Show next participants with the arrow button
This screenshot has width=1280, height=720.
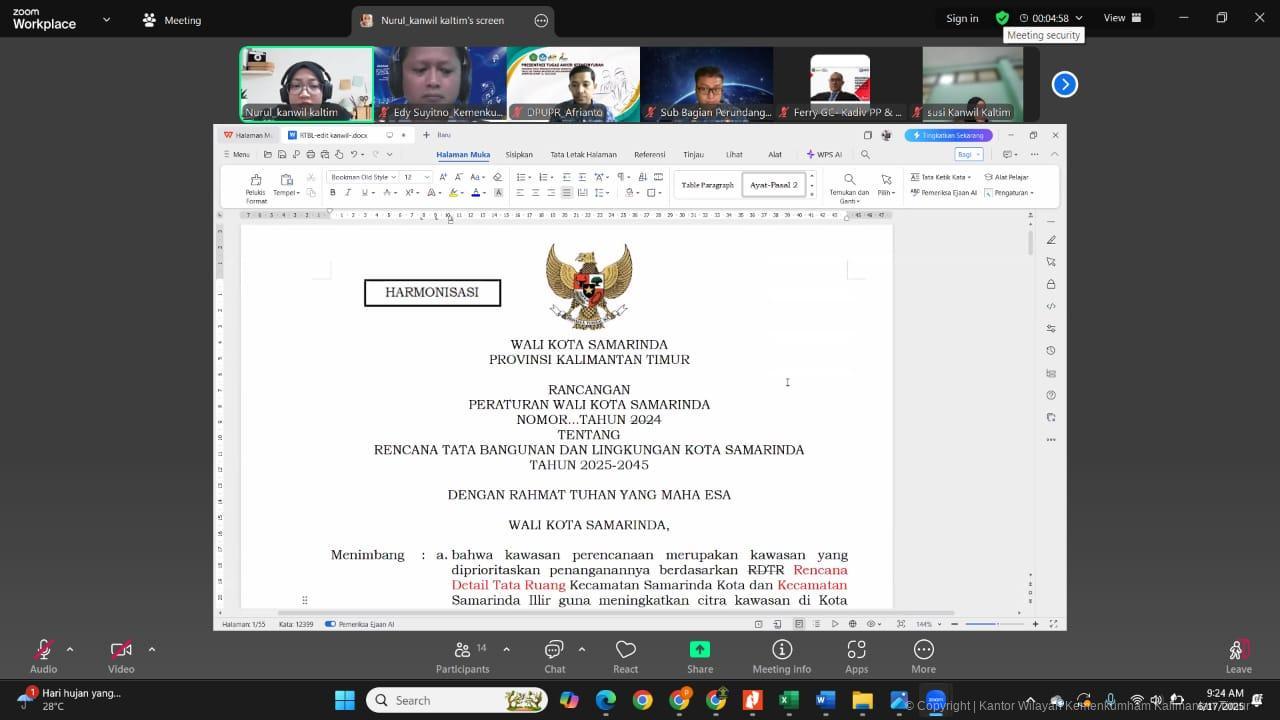pyautogui.click(x=1064, y=84)
